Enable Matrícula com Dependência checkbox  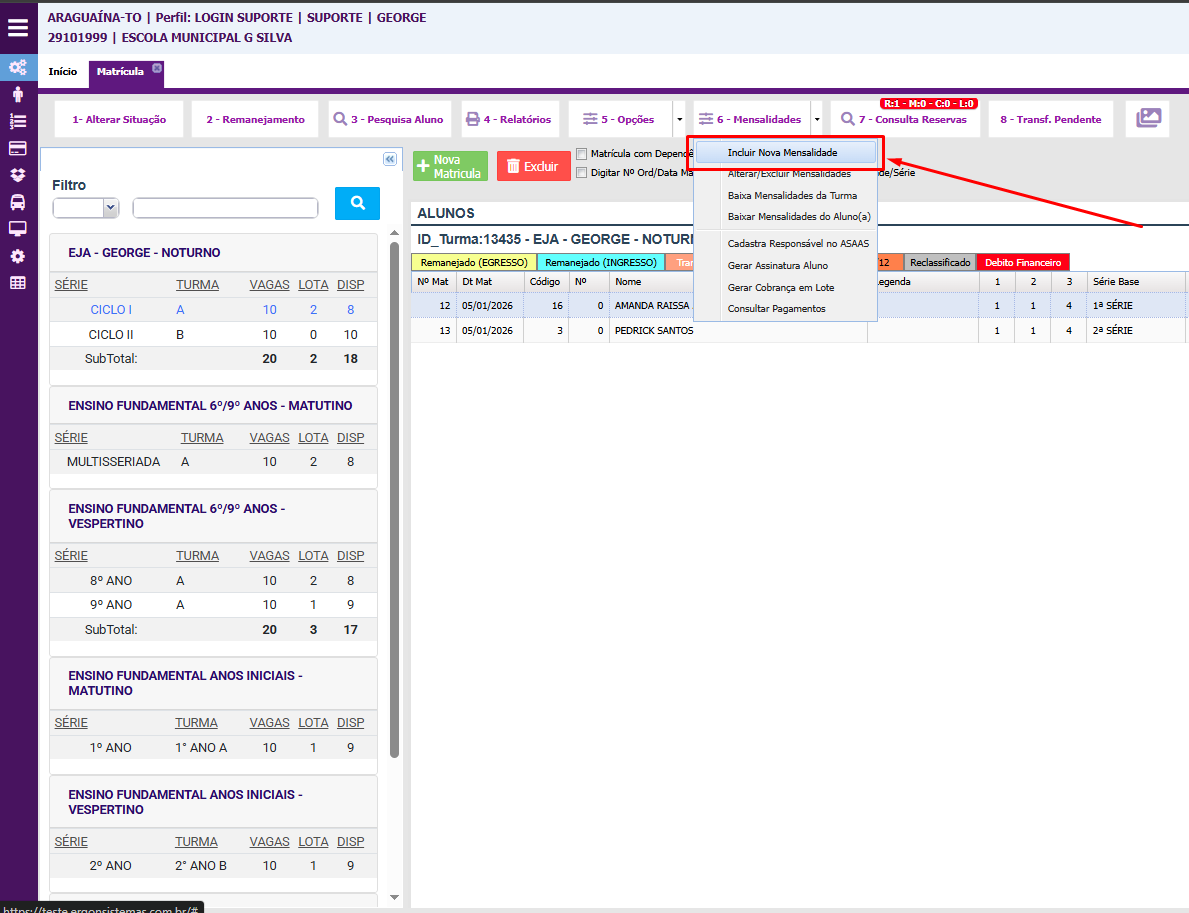(581, 154)
